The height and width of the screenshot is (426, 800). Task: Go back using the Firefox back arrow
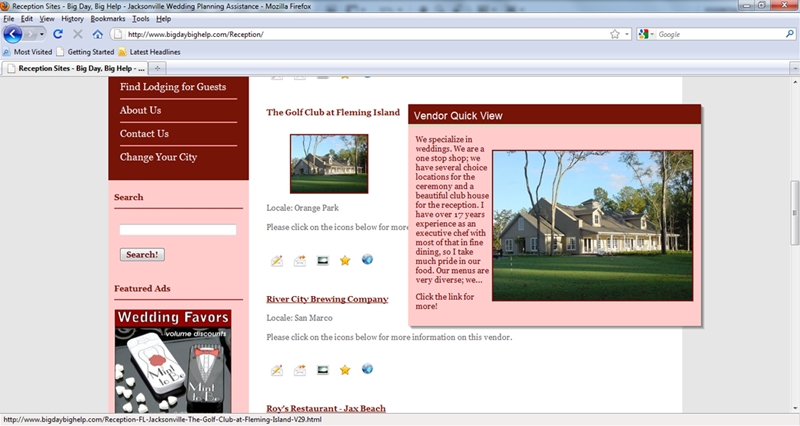click(13, 34)
